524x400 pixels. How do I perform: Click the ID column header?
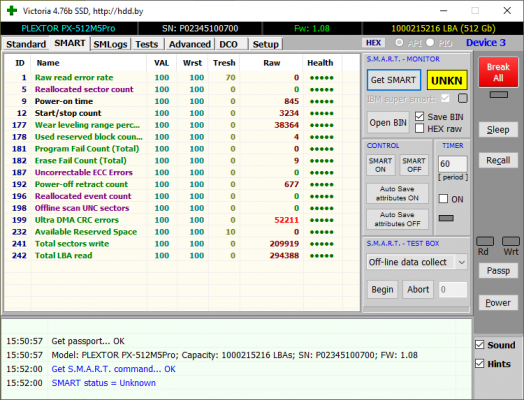19,63
